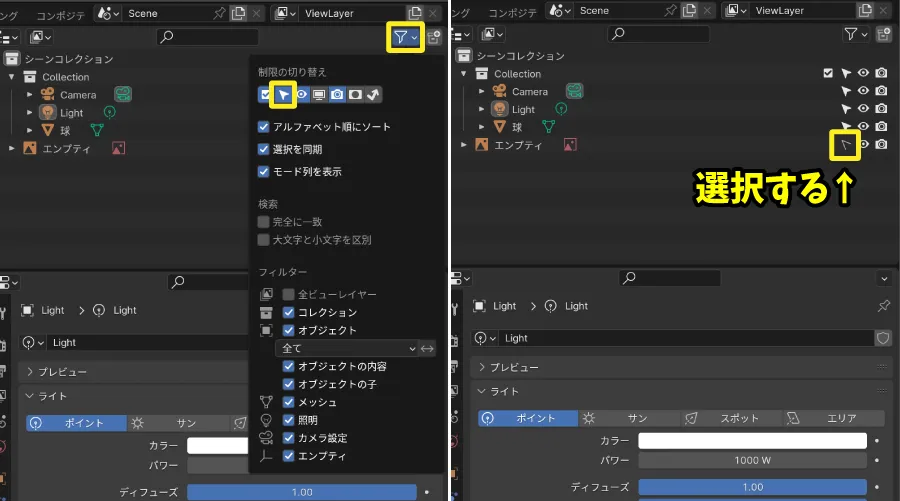Screen dimensions: 900x501
Task: Click the green camera data icon in left outliner
Action: coord(123,94)
